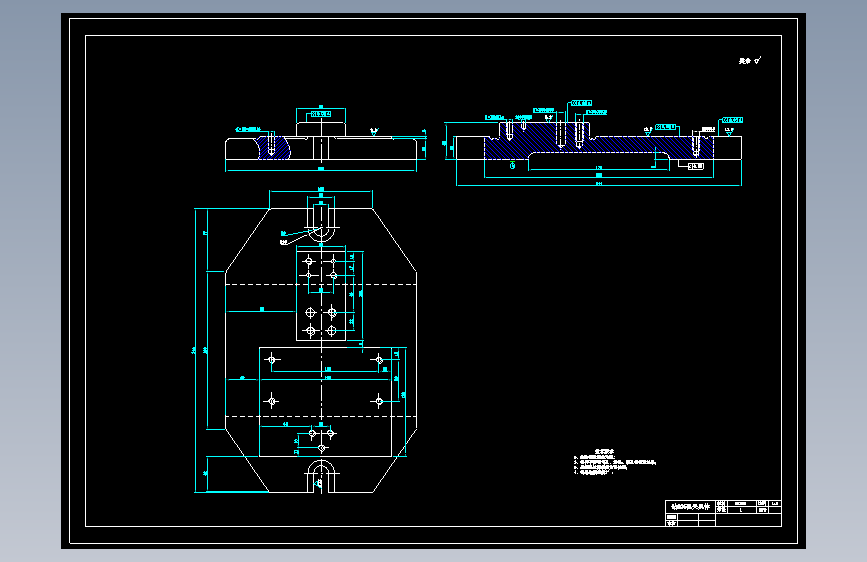Select the bottom U-shaped slot in plan view
The height and width of the screenshot is (562, 867).
(321, 476)
